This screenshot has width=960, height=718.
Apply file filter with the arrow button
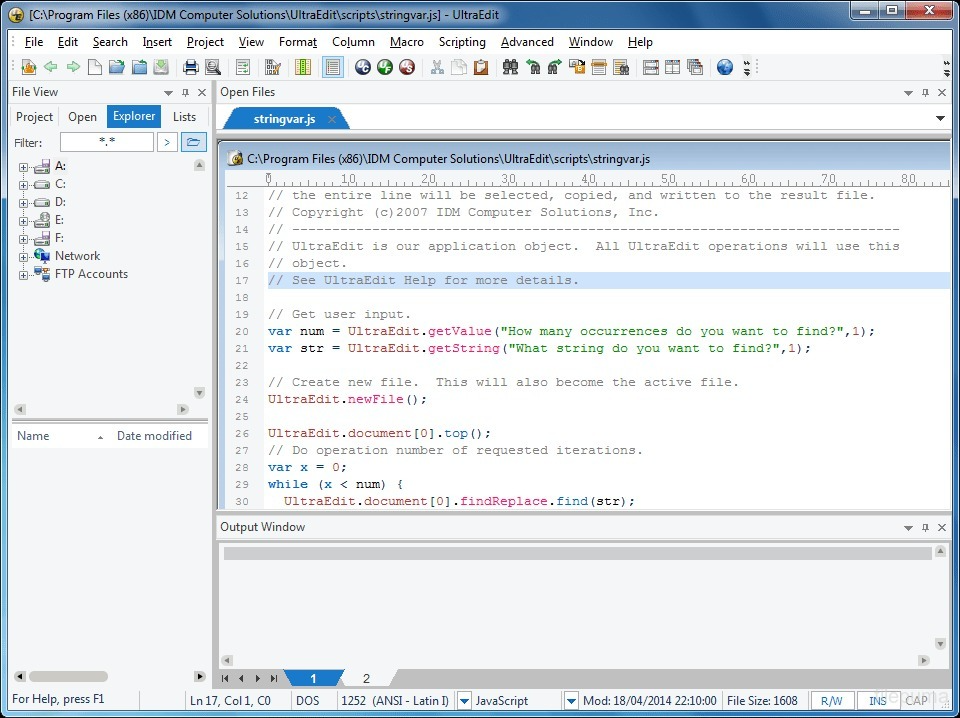pos(166,142)
